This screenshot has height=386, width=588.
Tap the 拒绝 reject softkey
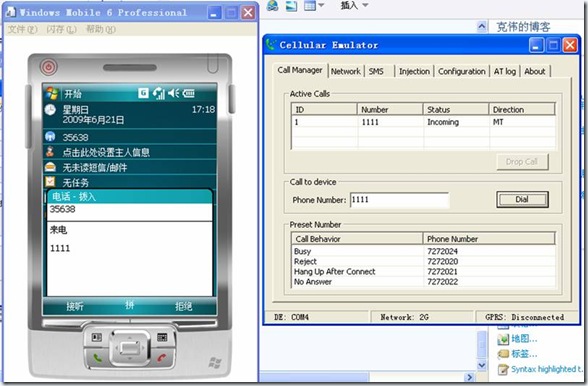(x=183, y=306)
